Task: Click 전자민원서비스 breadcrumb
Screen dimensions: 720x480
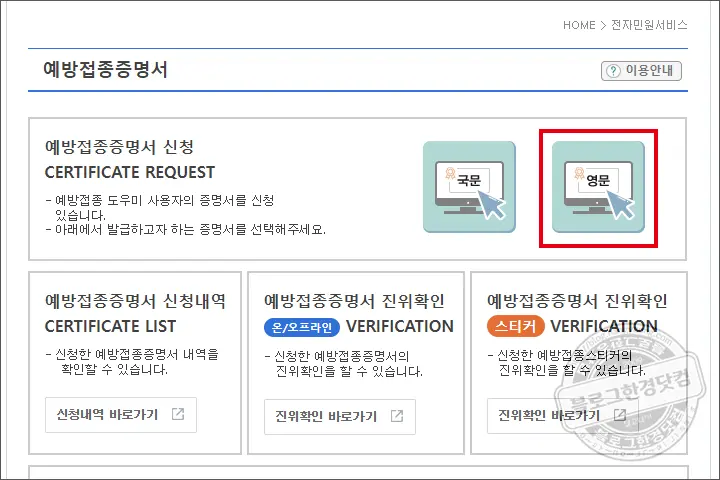Action: [x=649, y=25]
